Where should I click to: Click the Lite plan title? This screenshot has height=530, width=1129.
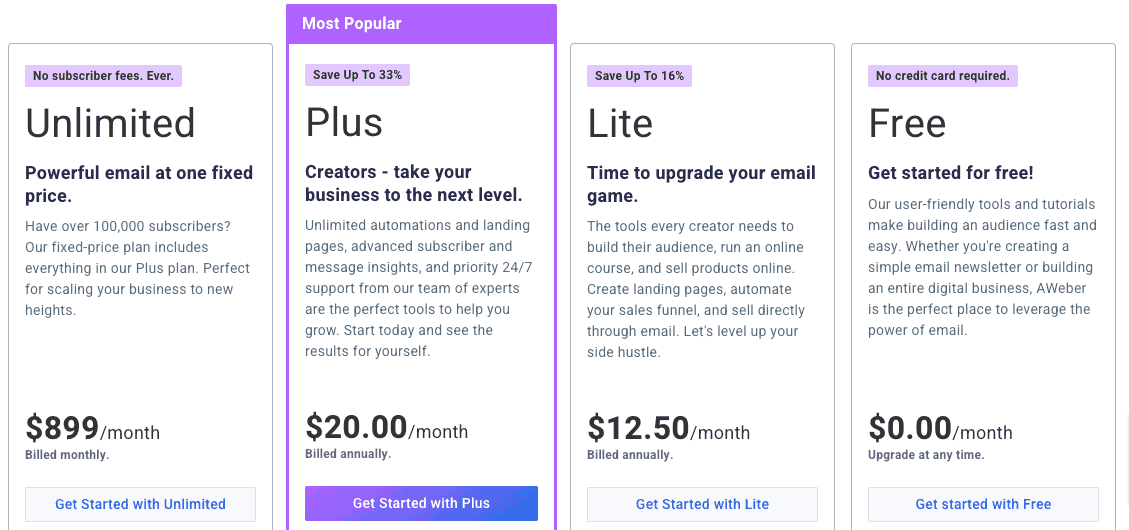coord(620,123)
